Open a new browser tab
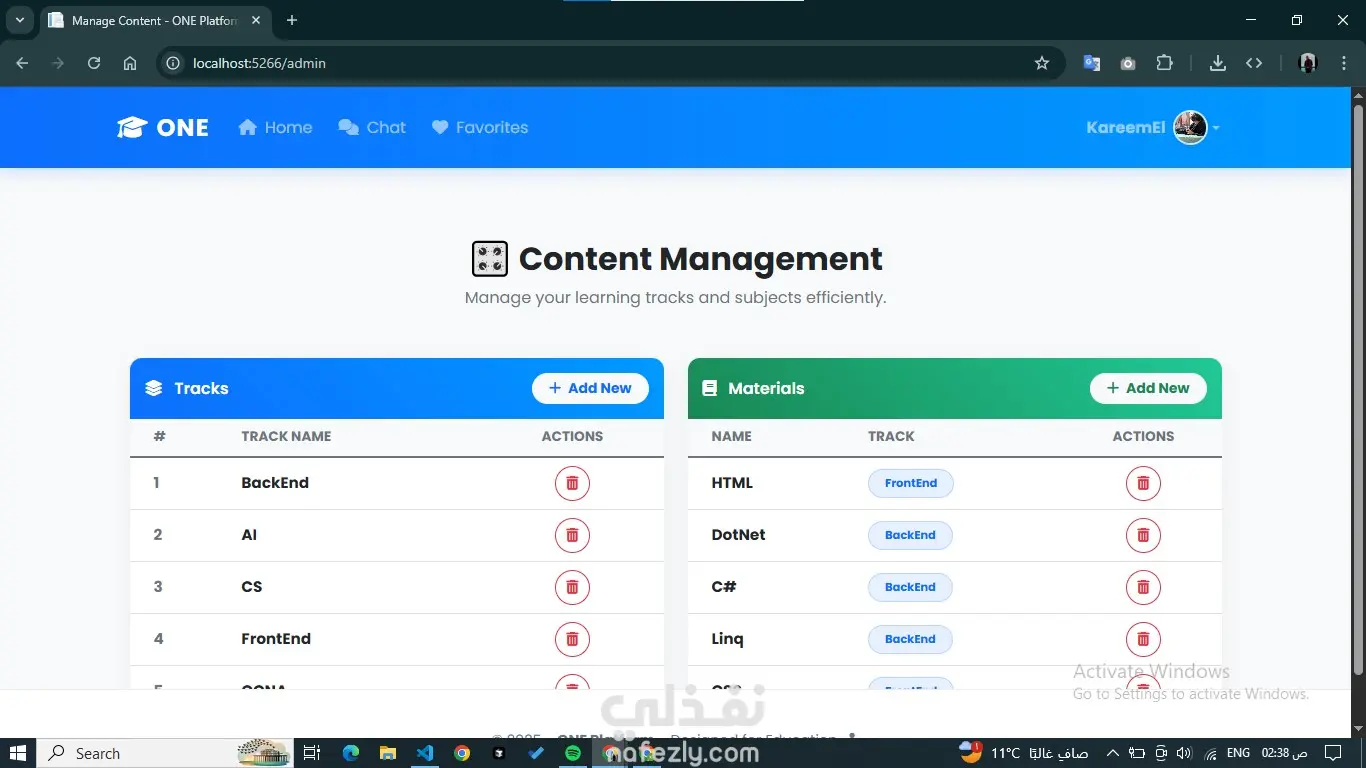The image size is (1366, 768). pyautogui.click(x=292, y=20)
